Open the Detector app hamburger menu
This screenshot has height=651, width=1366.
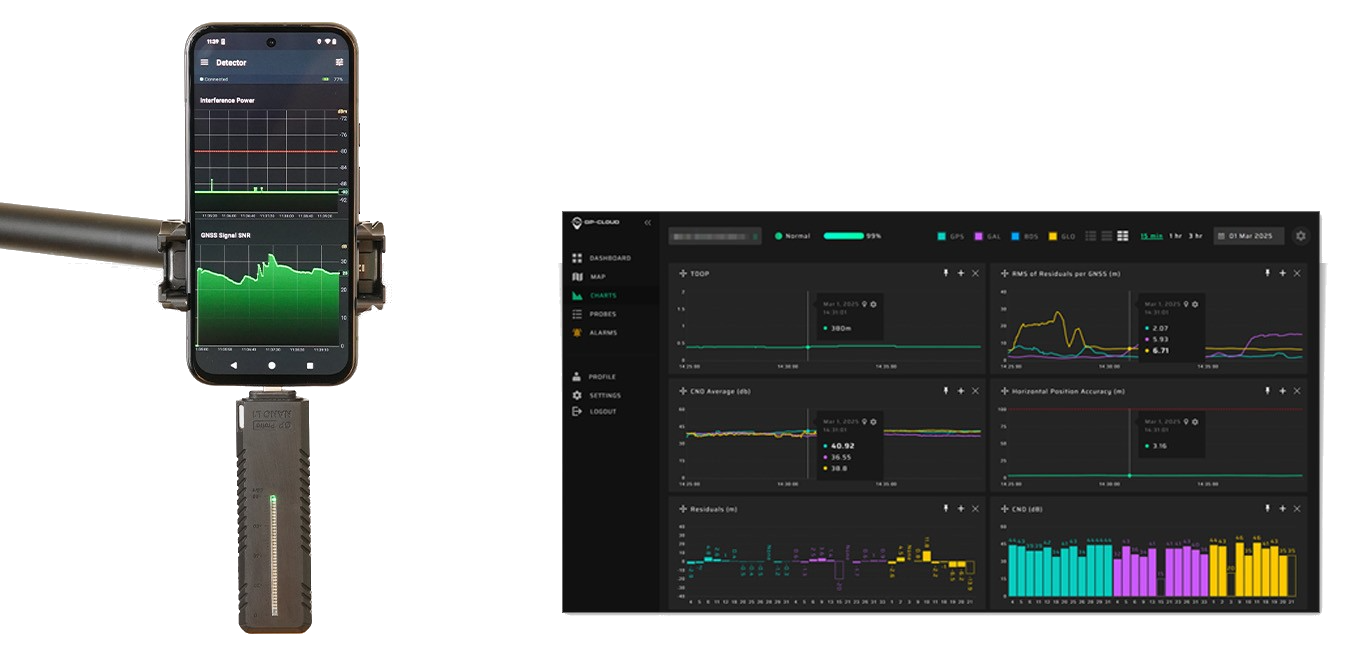pyautogui.click(x=205, y=62)
